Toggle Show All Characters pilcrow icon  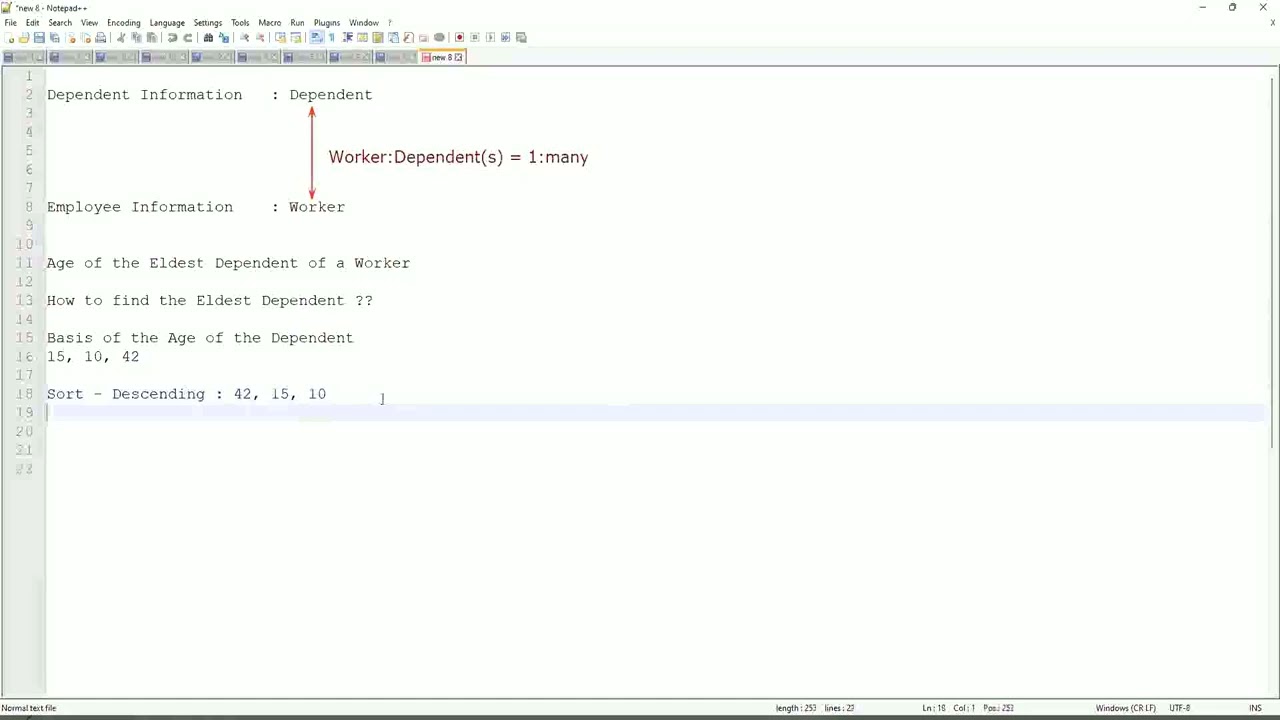point(332,37)
